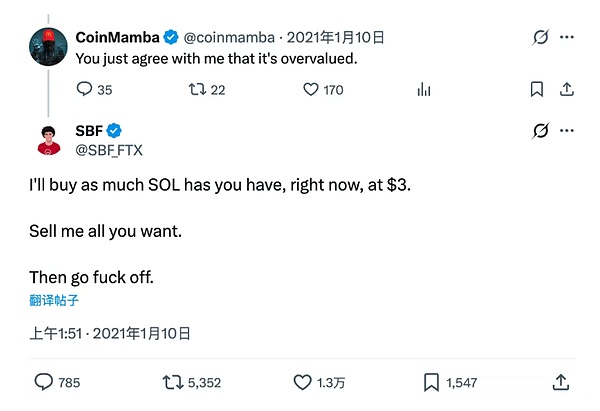
Task: Open Grok icon on SBF's tweet
Action: (541, 131)
